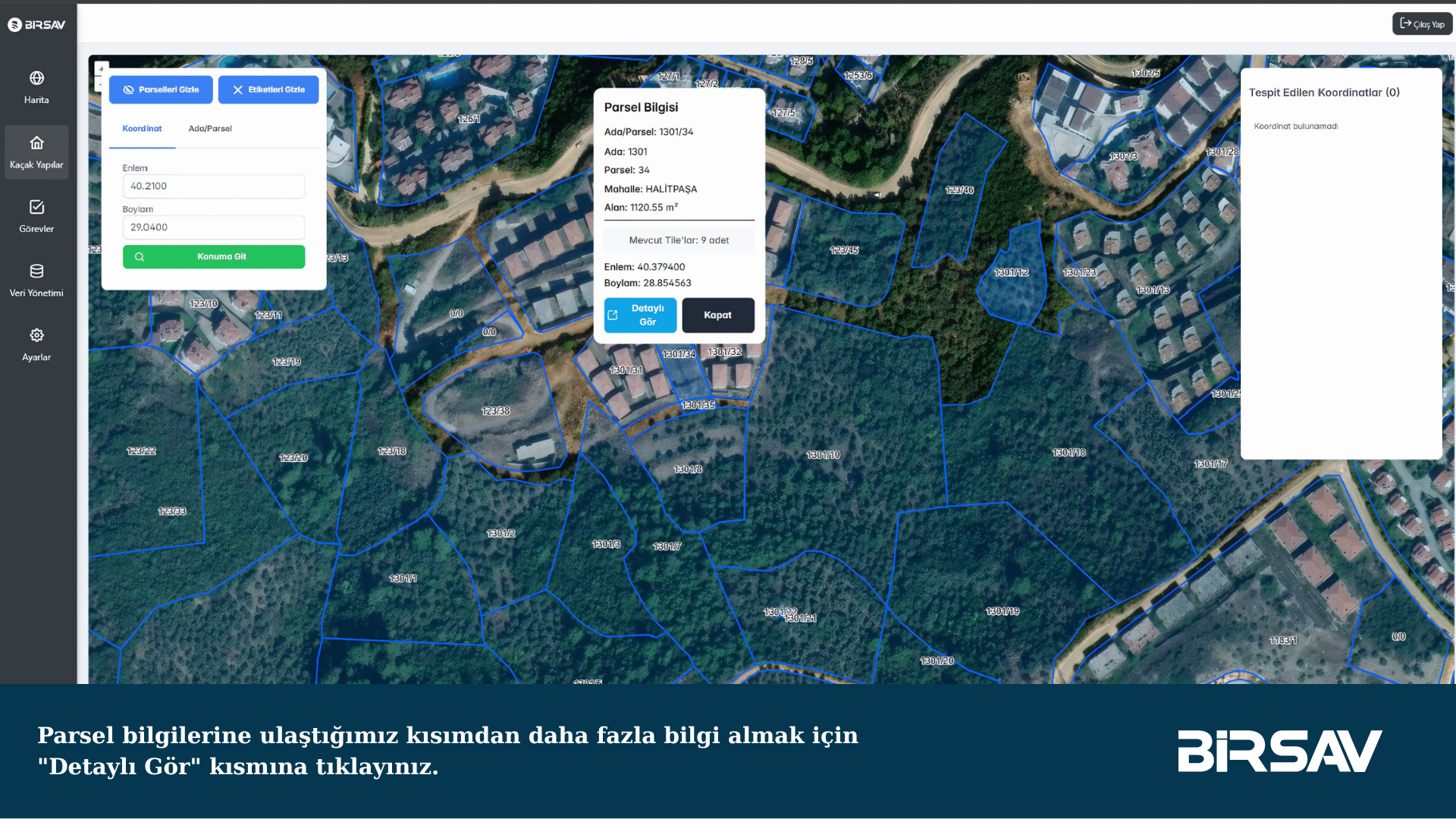Click parcel label 123/38 on map

[495, 411]
